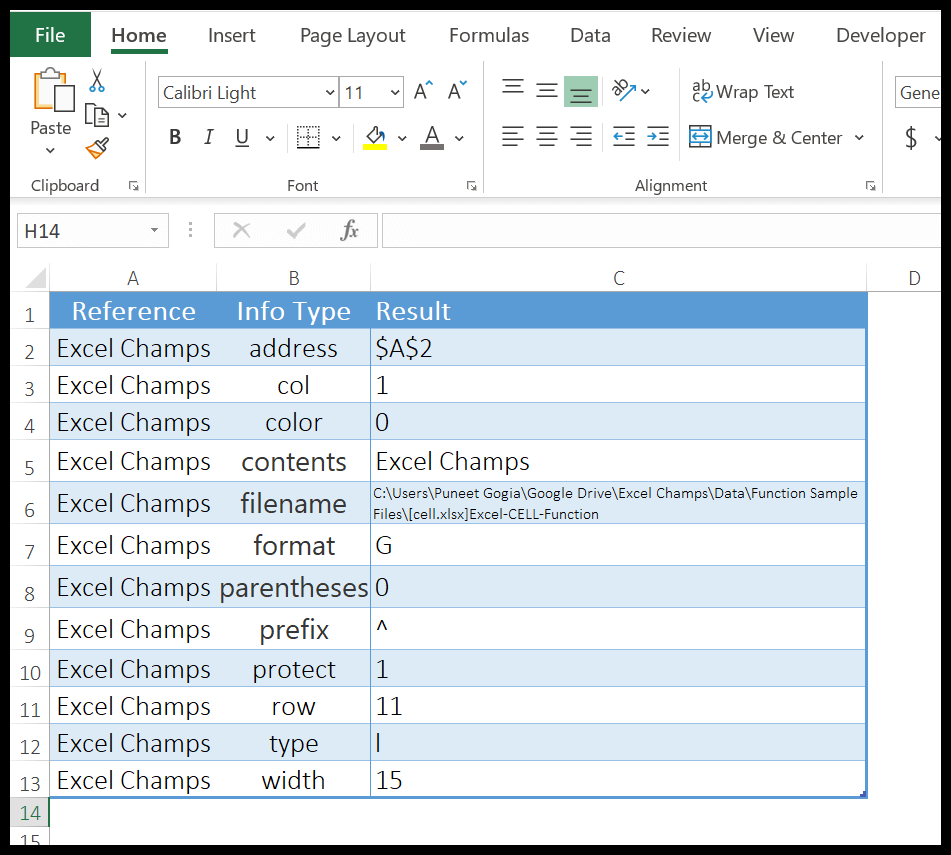951x855 pixels.
Task: Select the Align Left icon
Action: click(513, 137)
